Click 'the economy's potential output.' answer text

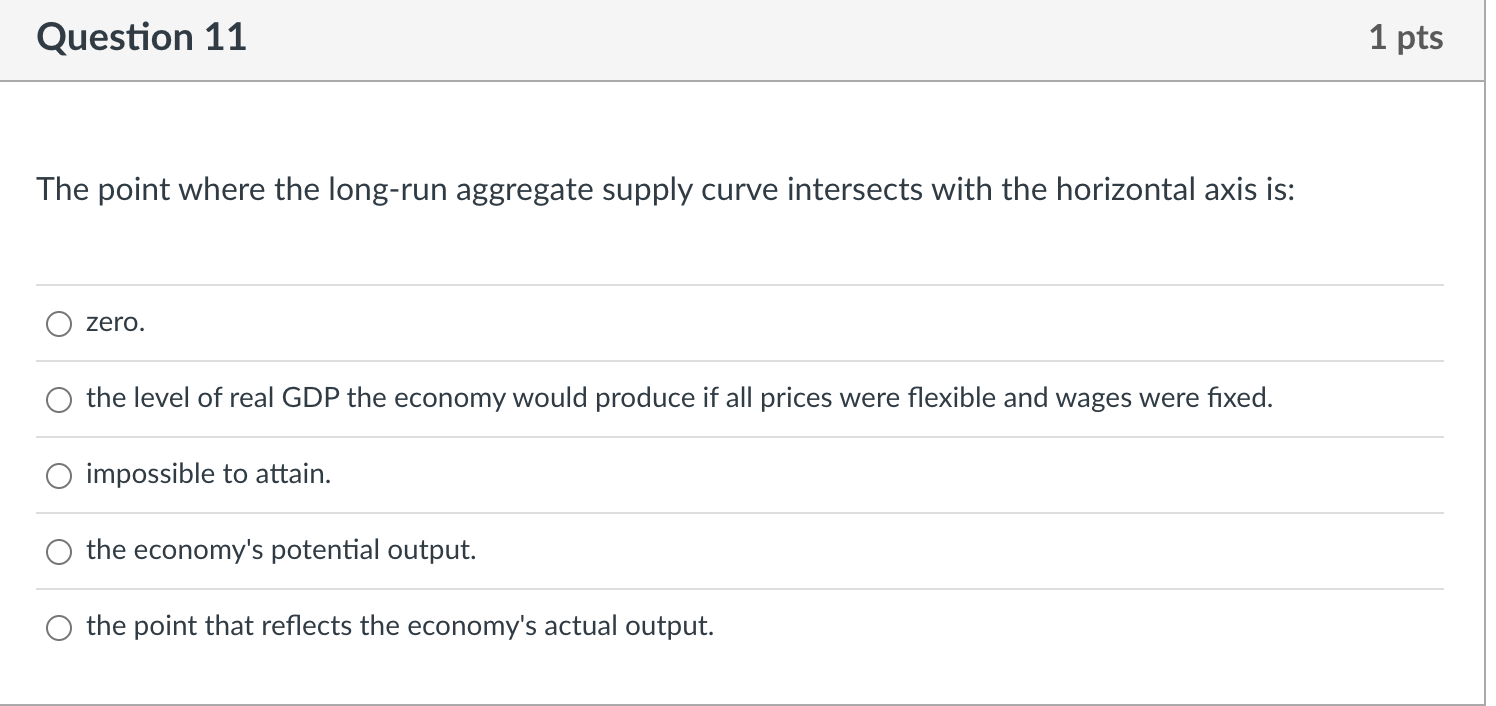(x=281, y=551)
